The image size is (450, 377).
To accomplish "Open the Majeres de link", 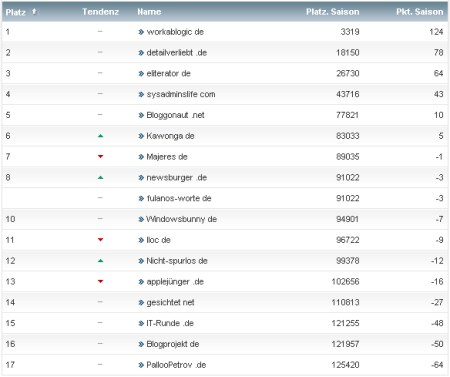I will click(x=167, y=157).
